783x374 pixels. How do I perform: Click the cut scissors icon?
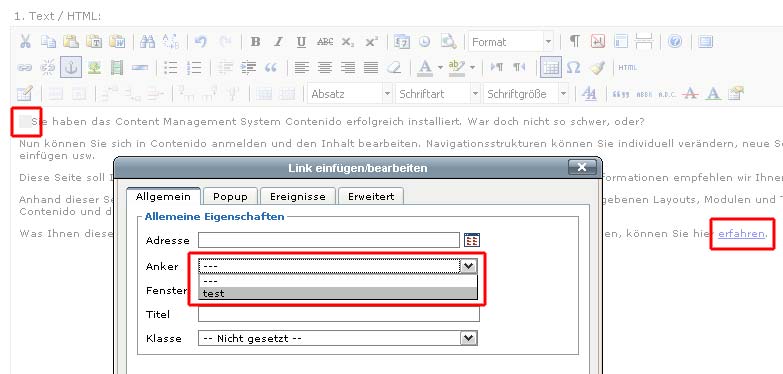(x=25, y=41)
